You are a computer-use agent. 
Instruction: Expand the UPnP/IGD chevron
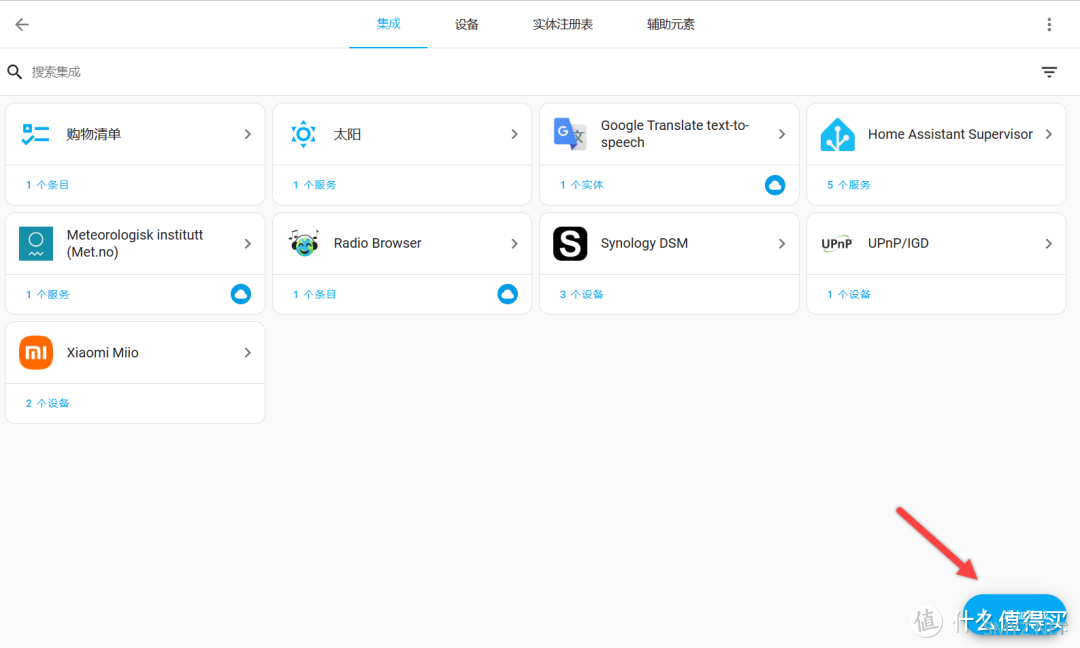(1048, 244)
